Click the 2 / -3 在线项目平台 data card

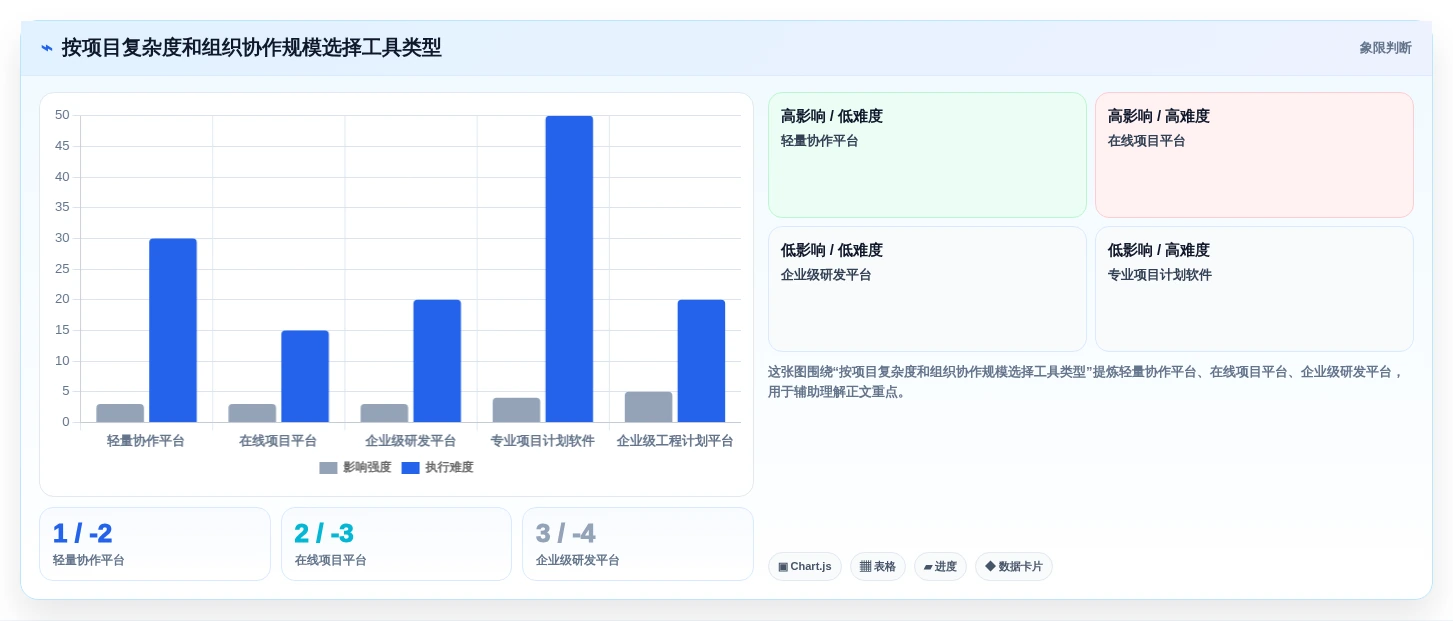(x=396, y=544)
